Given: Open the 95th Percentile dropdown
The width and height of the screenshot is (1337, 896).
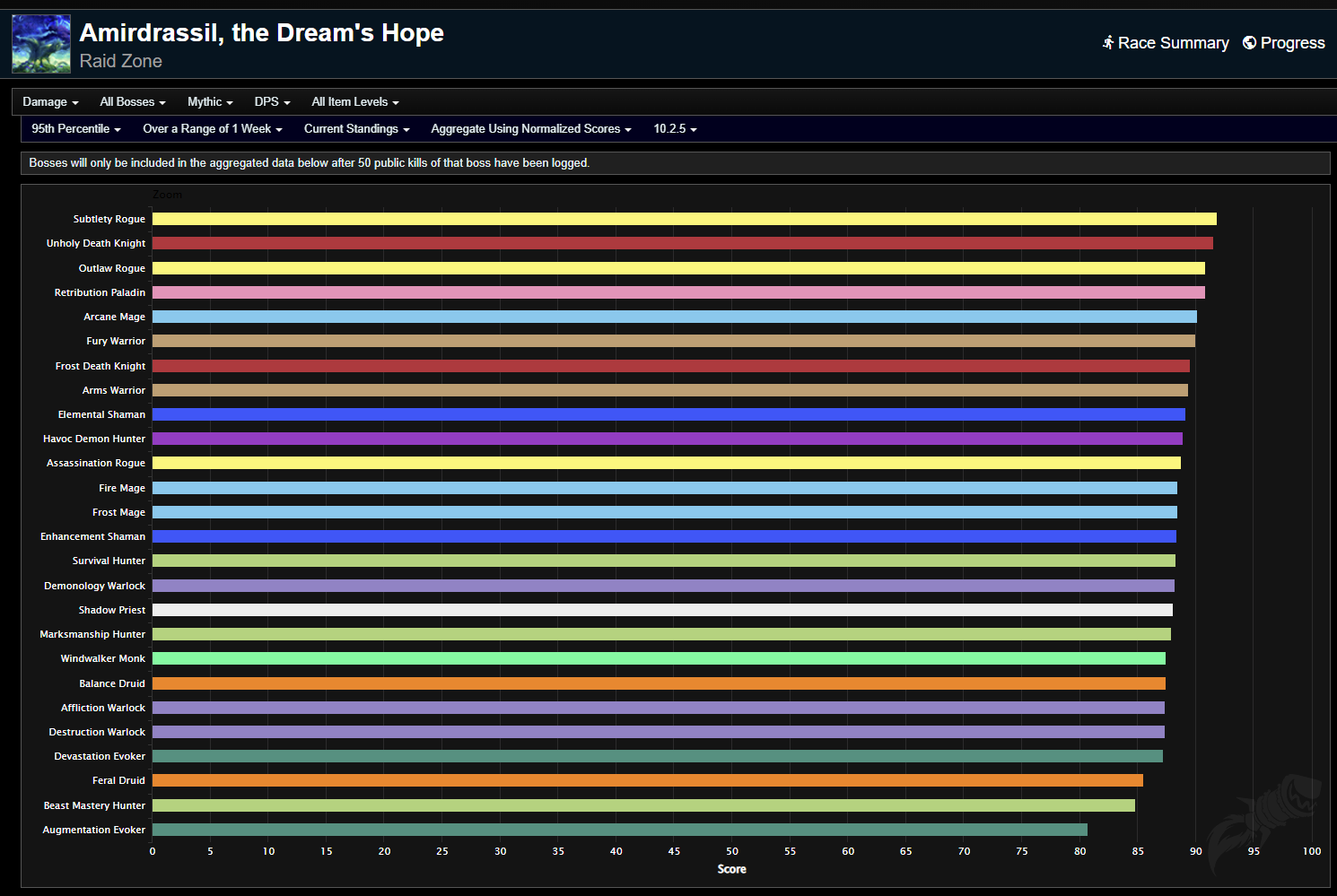Looking at the screenshot, I should click(75, 129).
